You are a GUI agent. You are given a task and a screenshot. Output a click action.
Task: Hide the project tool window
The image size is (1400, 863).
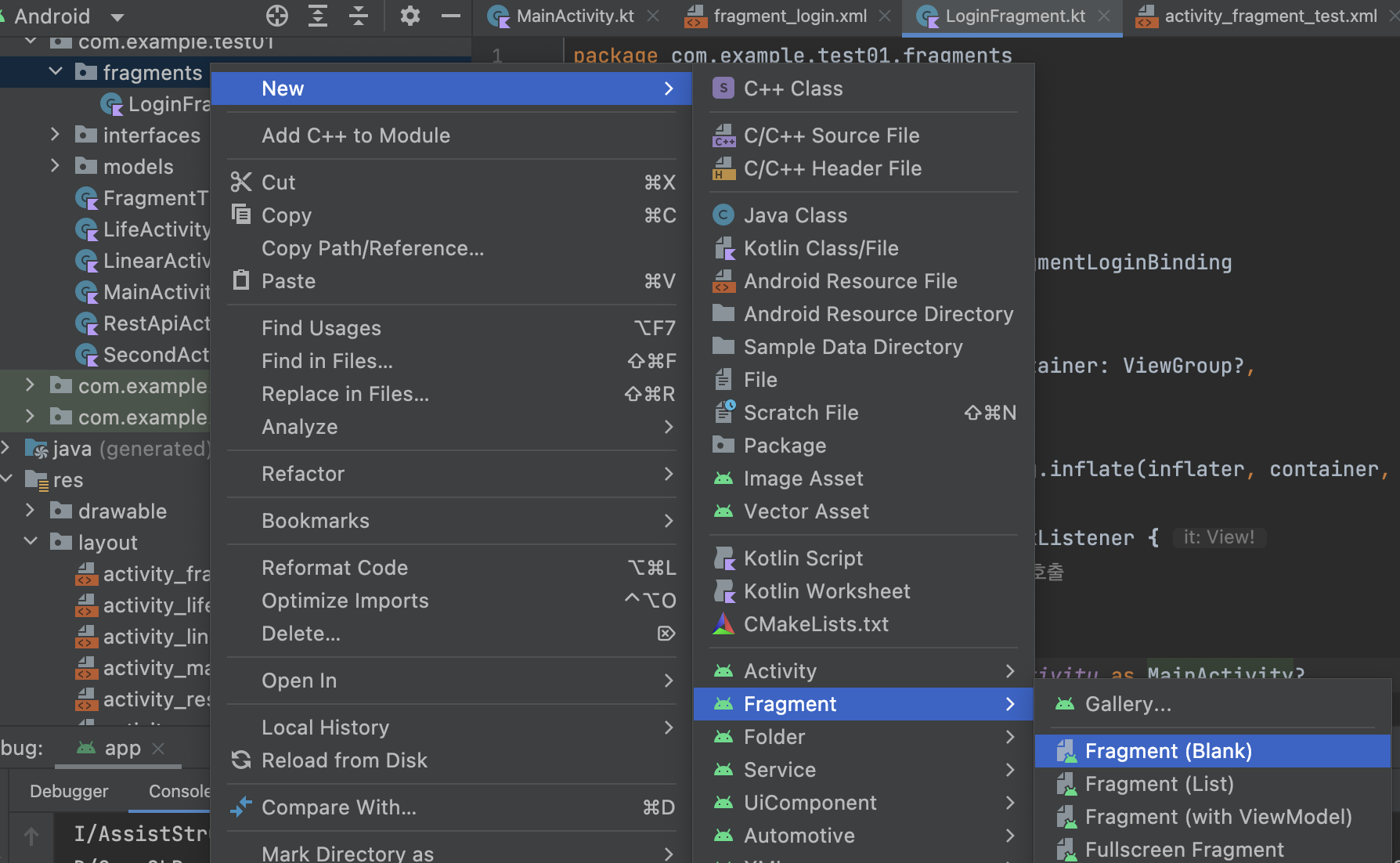(451, 16)
